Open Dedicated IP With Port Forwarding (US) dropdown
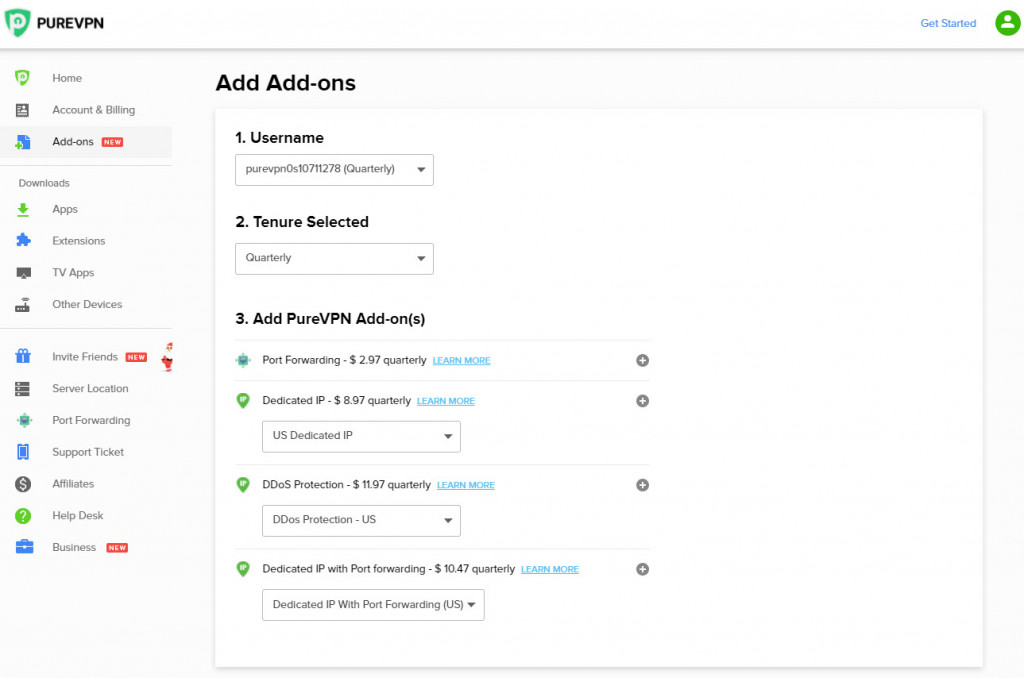This screenshot has width=1024, height=678. [x=373, y=605]
